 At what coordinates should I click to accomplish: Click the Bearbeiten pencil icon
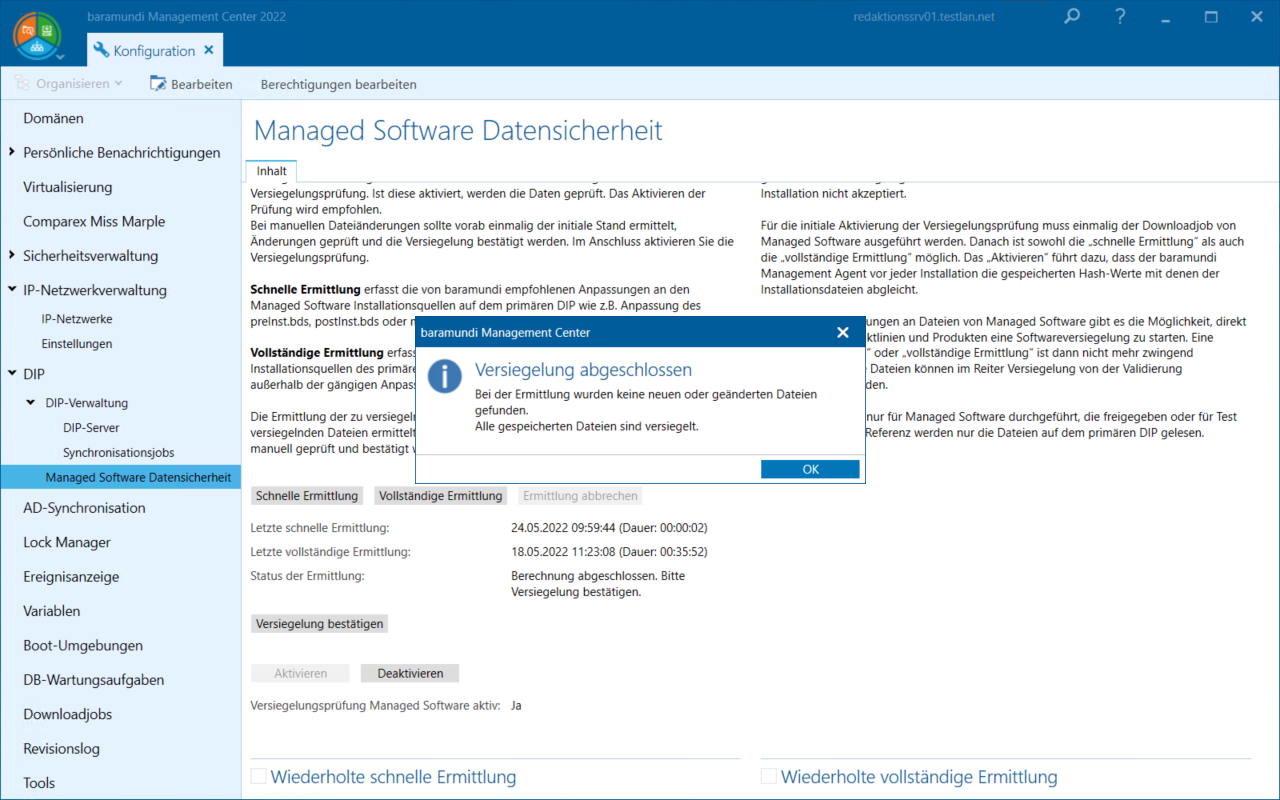tap(158, 84)
